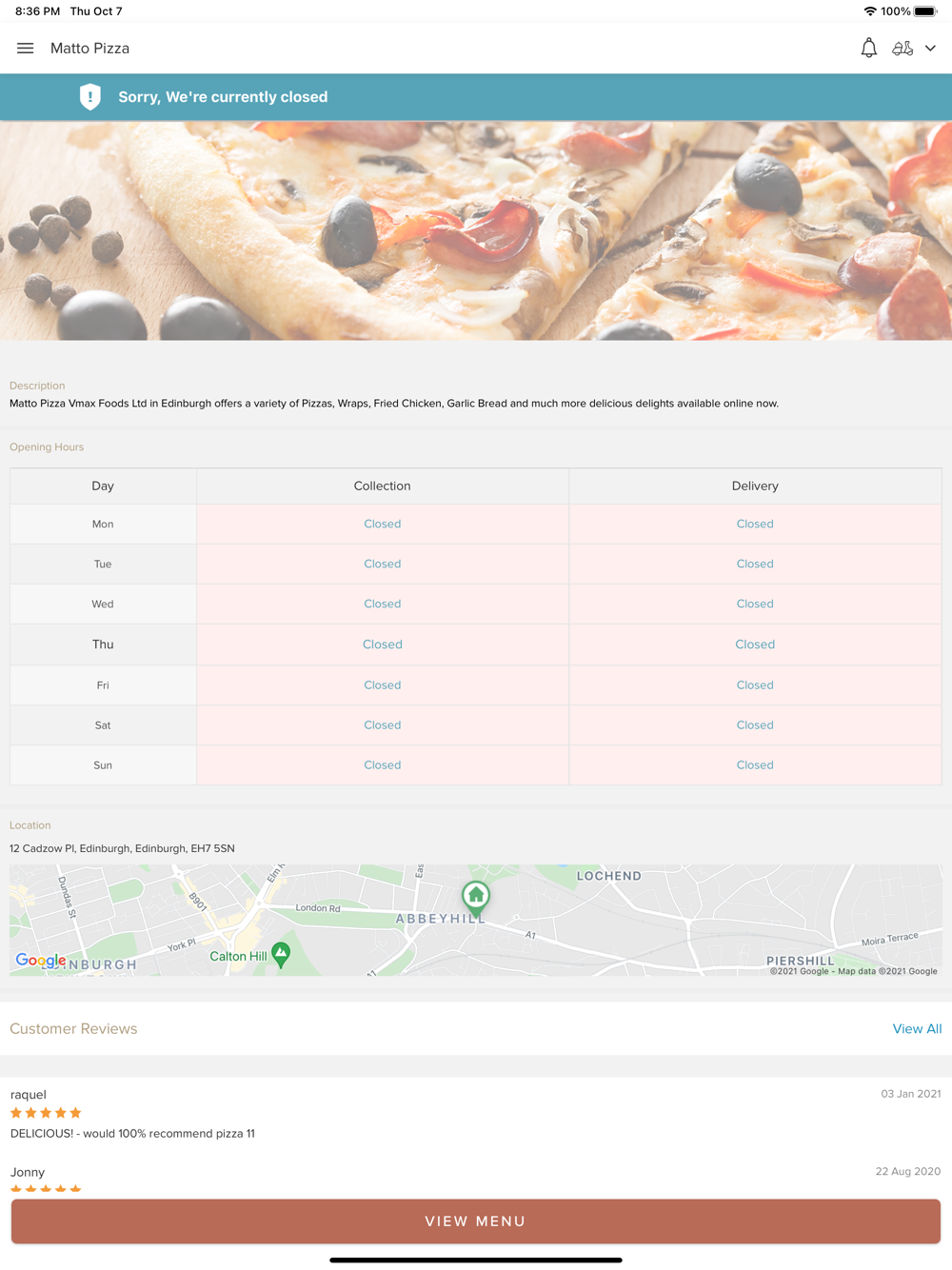Tap the restaurant location map
Image resolution: width=952 pixels, height=1270 pixels.
pos(476,920)
